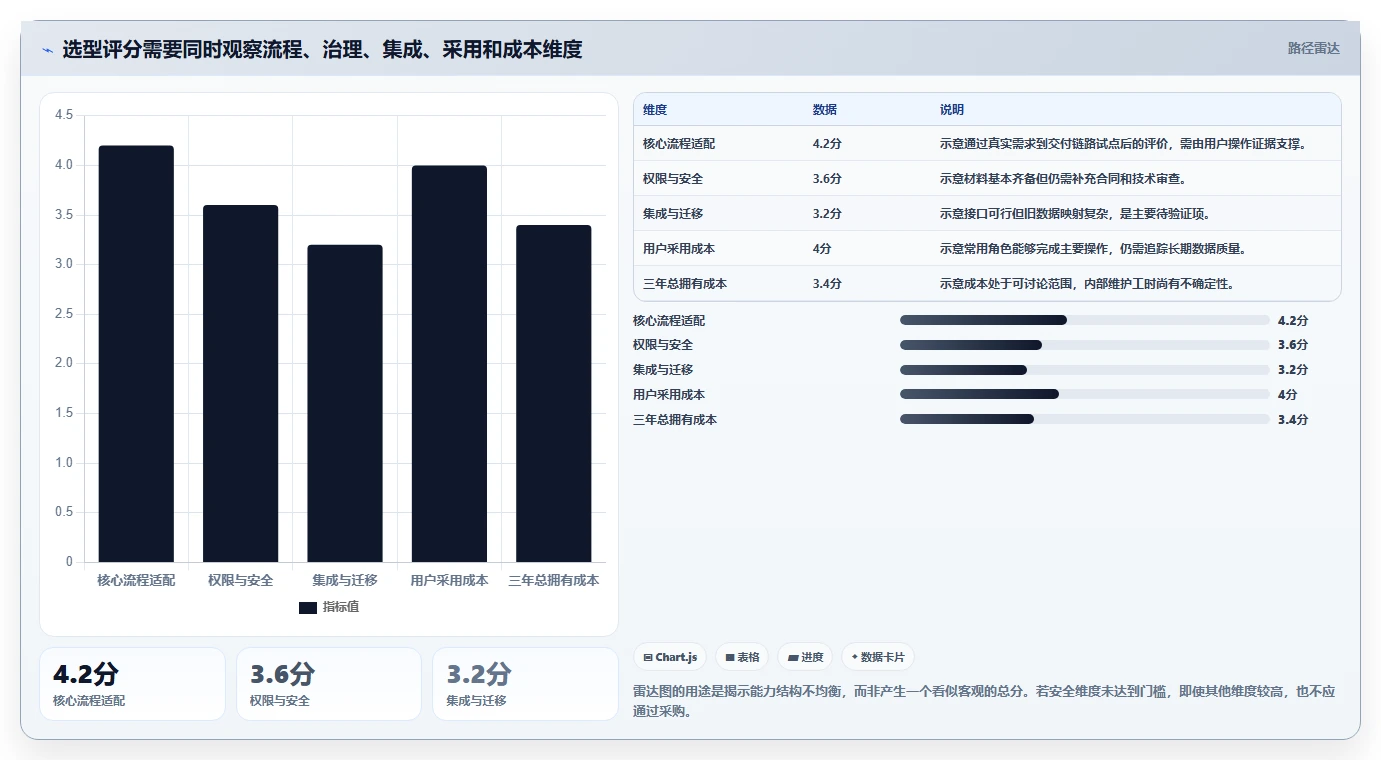Click the 4分 value beside the progress bar
Screen dimensions: 1381x760
click(1287, 394)
